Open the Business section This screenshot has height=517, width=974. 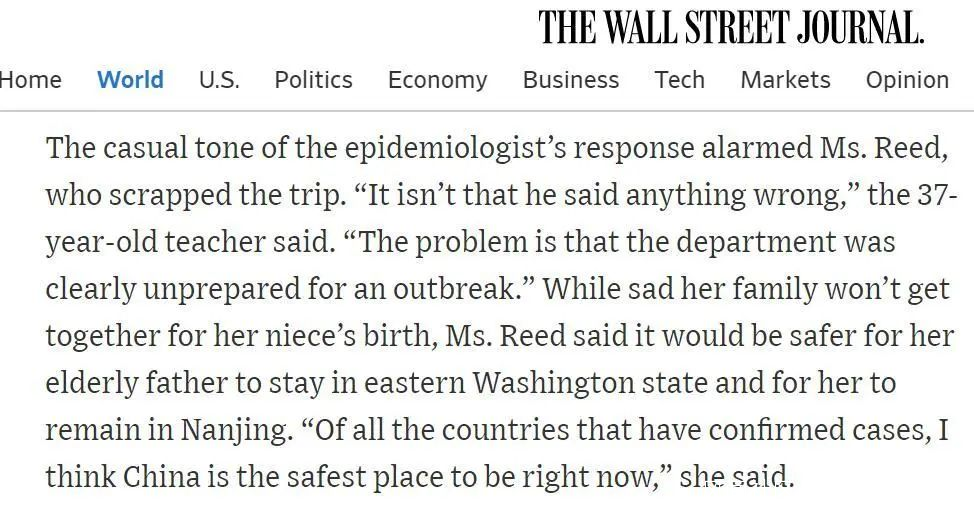click(570, 80)
